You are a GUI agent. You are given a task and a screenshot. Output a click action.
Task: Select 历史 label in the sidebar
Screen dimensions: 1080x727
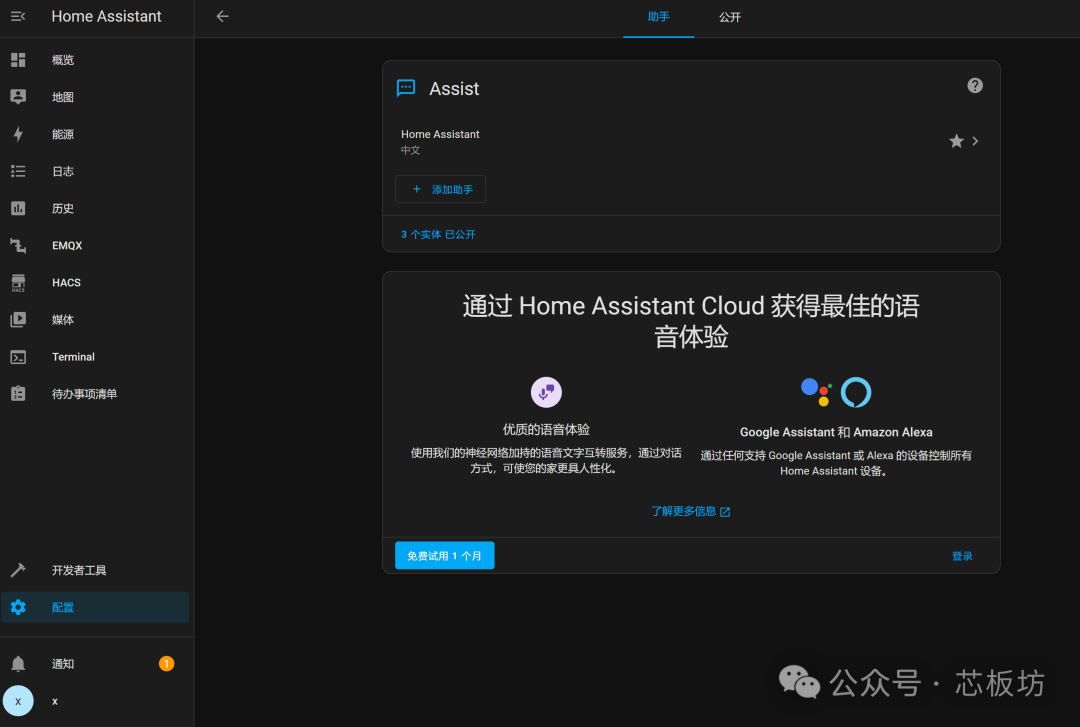pyautogui.click(x=63, y=208)
